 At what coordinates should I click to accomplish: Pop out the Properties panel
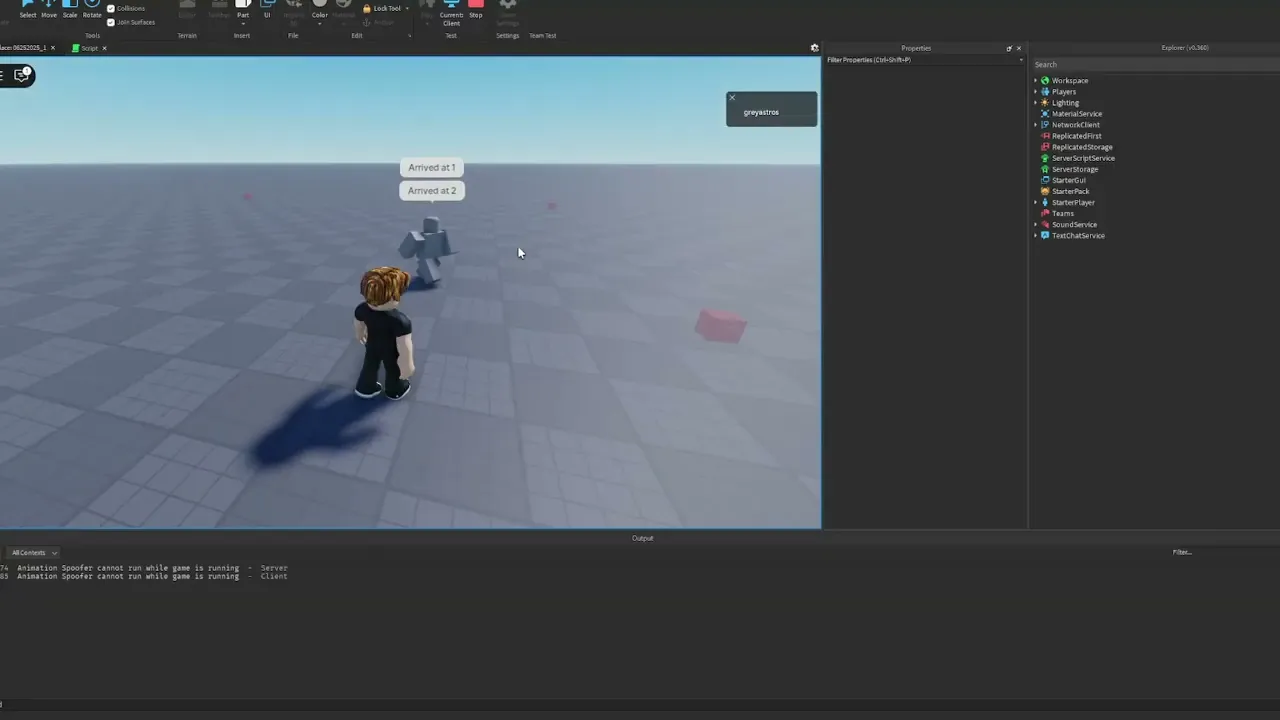pyautogui.click(x=1009, y=48)
